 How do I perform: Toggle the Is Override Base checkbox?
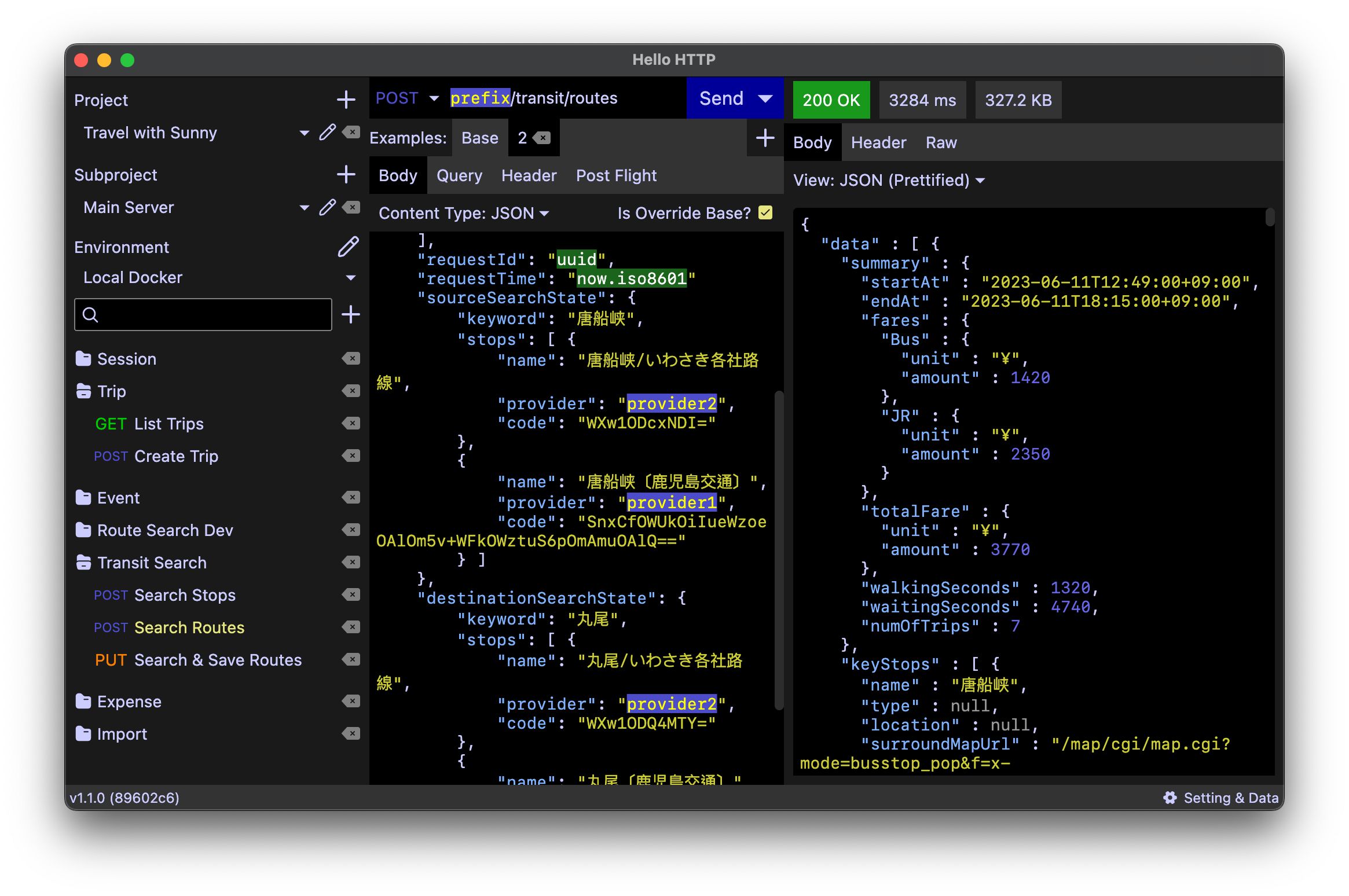click(765, 213)
